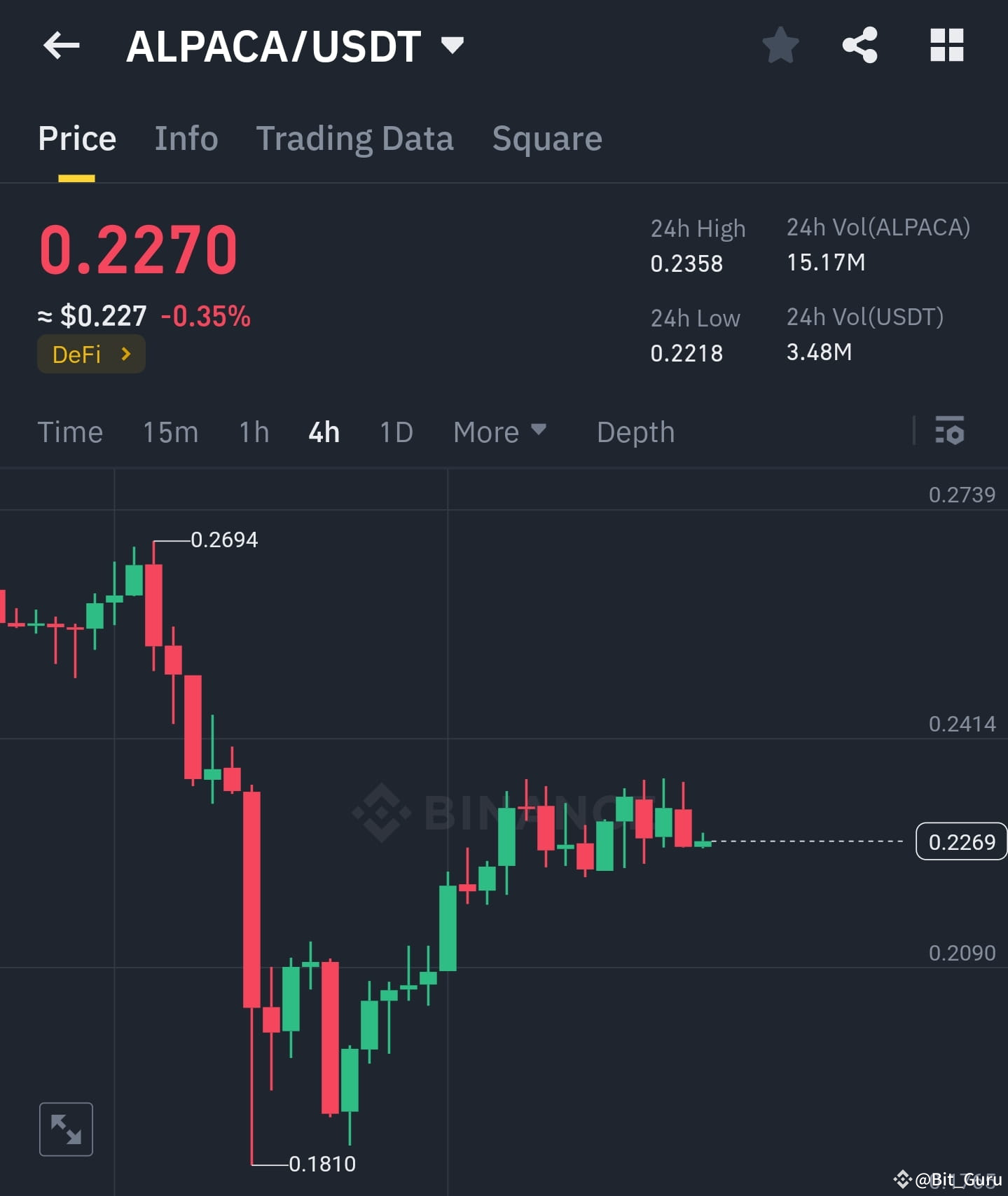Viewport: 1008px width, 1196px height.
Task: Open chart indicator settings icon beside Depth
Action: tap(950, 432)
